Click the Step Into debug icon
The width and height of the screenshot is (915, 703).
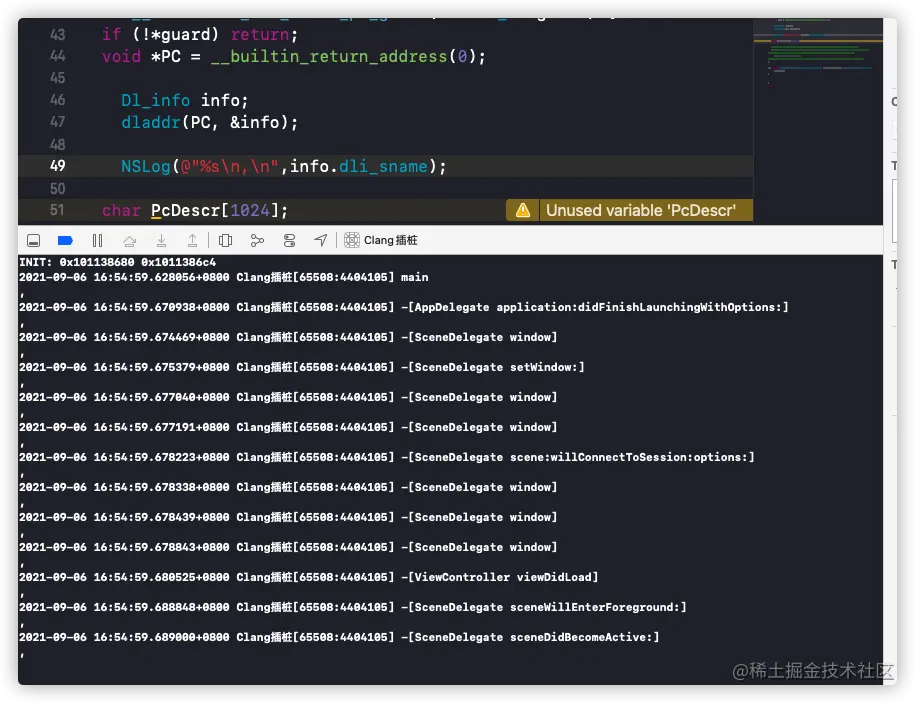pos(162,240)
